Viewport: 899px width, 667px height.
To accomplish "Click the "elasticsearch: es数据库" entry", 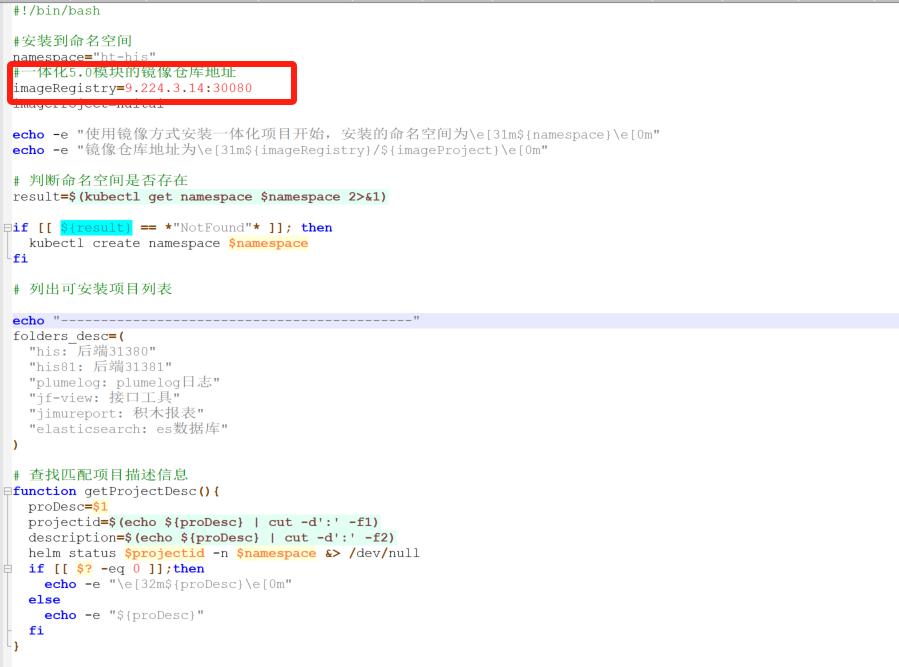I will (128, 429).
